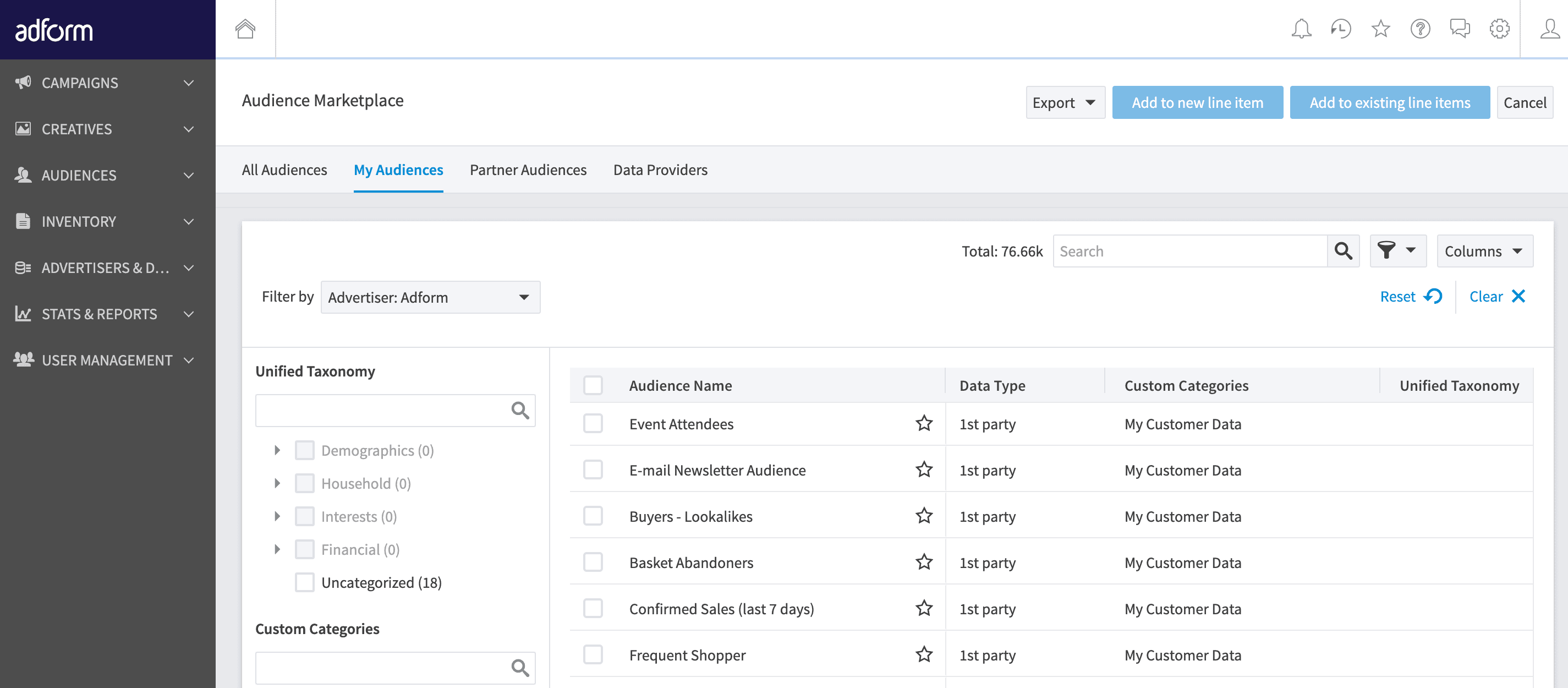This screenshot has height=688, width=1568.
Task: Click the Custom Categories column header
Action: [x=1186, y=385]
